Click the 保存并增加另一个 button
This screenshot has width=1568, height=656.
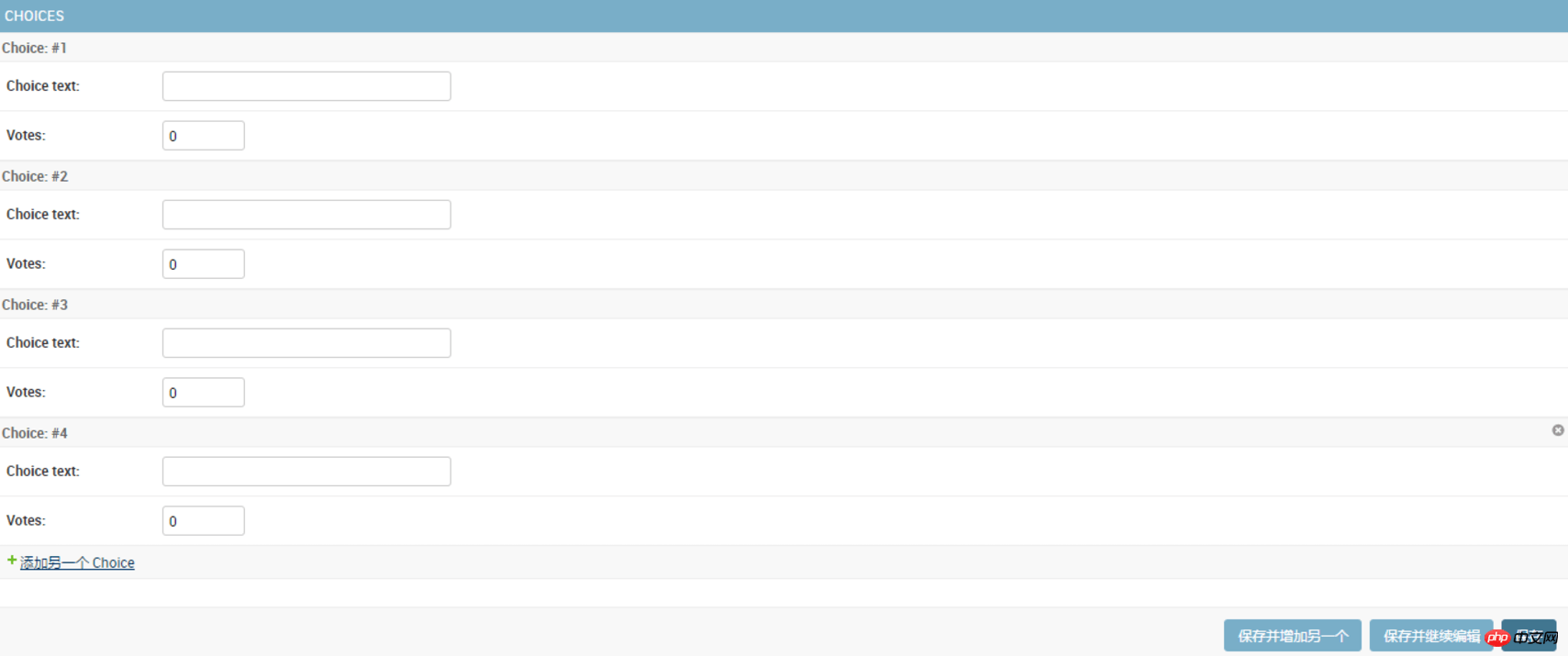[x=1292, y=635]
